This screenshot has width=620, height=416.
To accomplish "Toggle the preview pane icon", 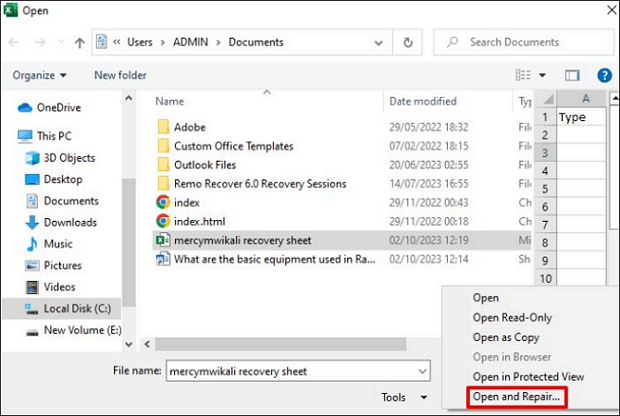I will coord(572,75).
